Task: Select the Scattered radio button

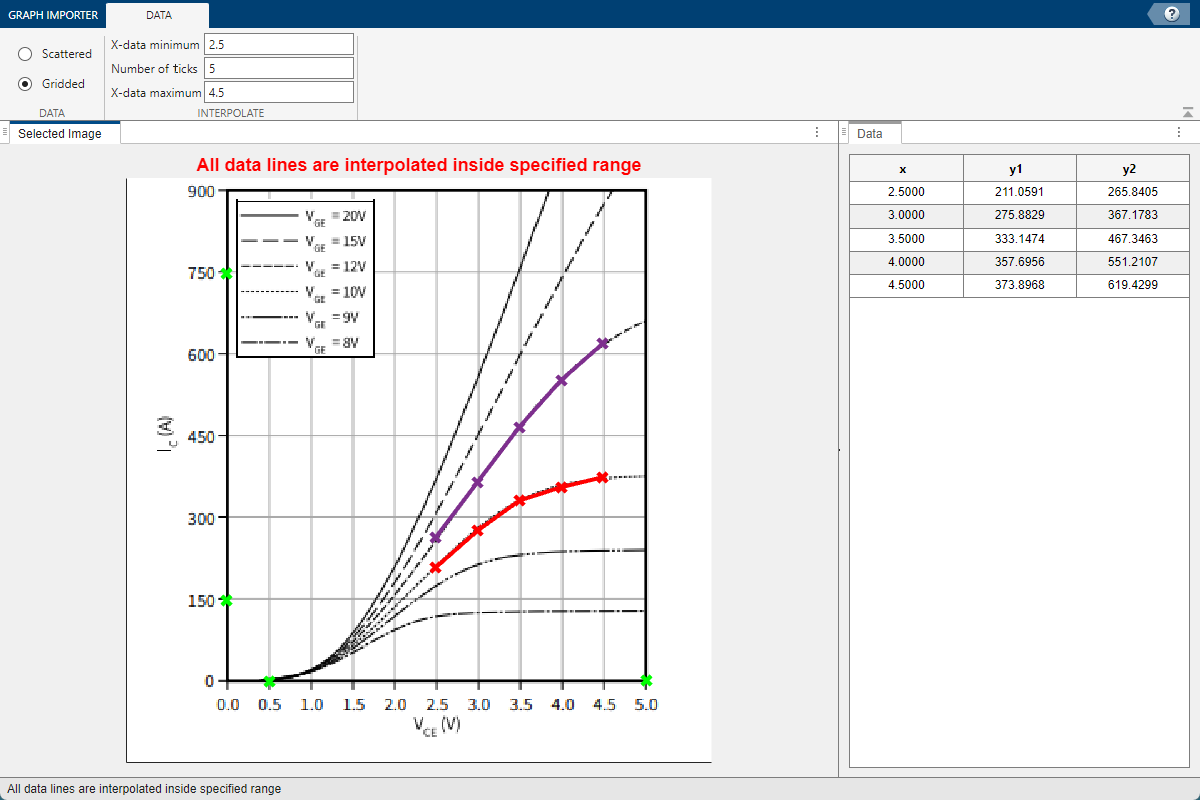Action: point(26,54)
